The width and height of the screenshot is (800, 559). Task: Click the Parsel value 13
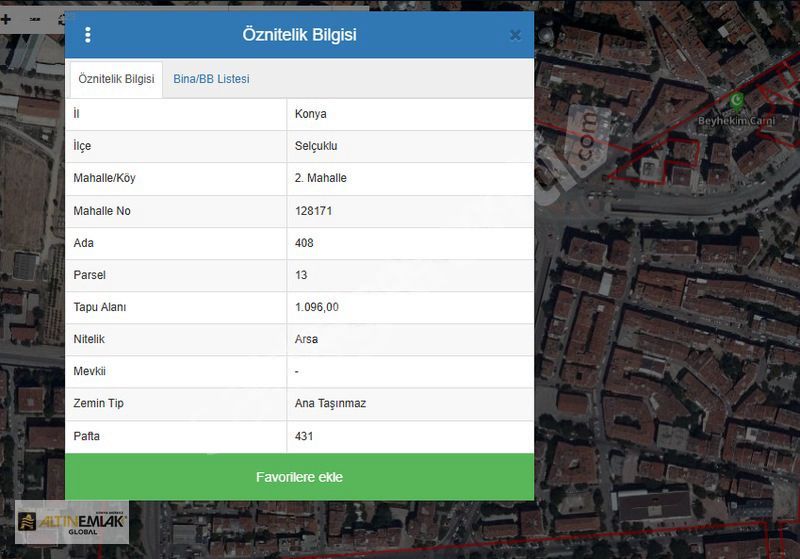click(301, 275)
